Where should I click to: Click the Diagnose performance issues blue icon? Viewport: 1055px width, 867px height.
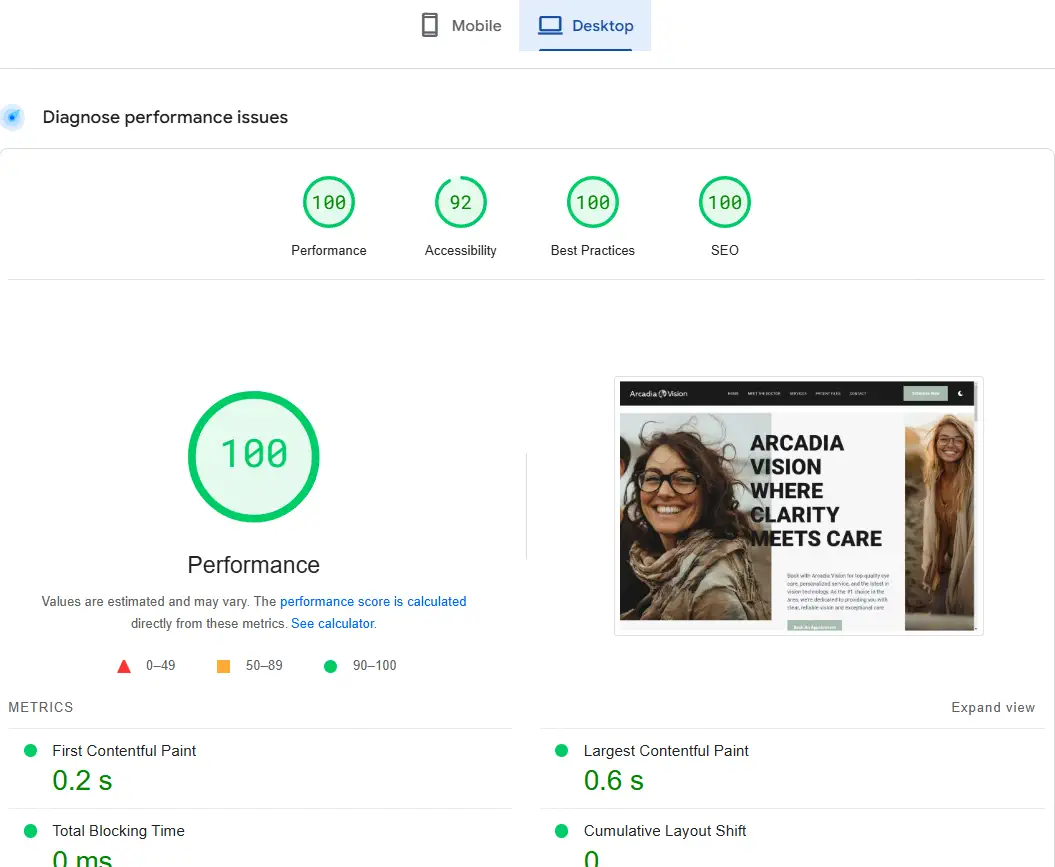click(13, 117)
